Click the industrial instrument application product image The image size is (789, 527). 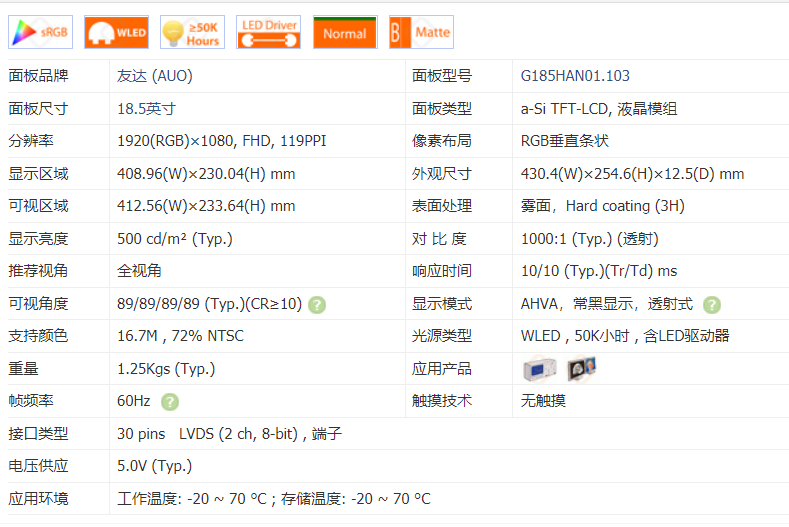coord(538,369)
